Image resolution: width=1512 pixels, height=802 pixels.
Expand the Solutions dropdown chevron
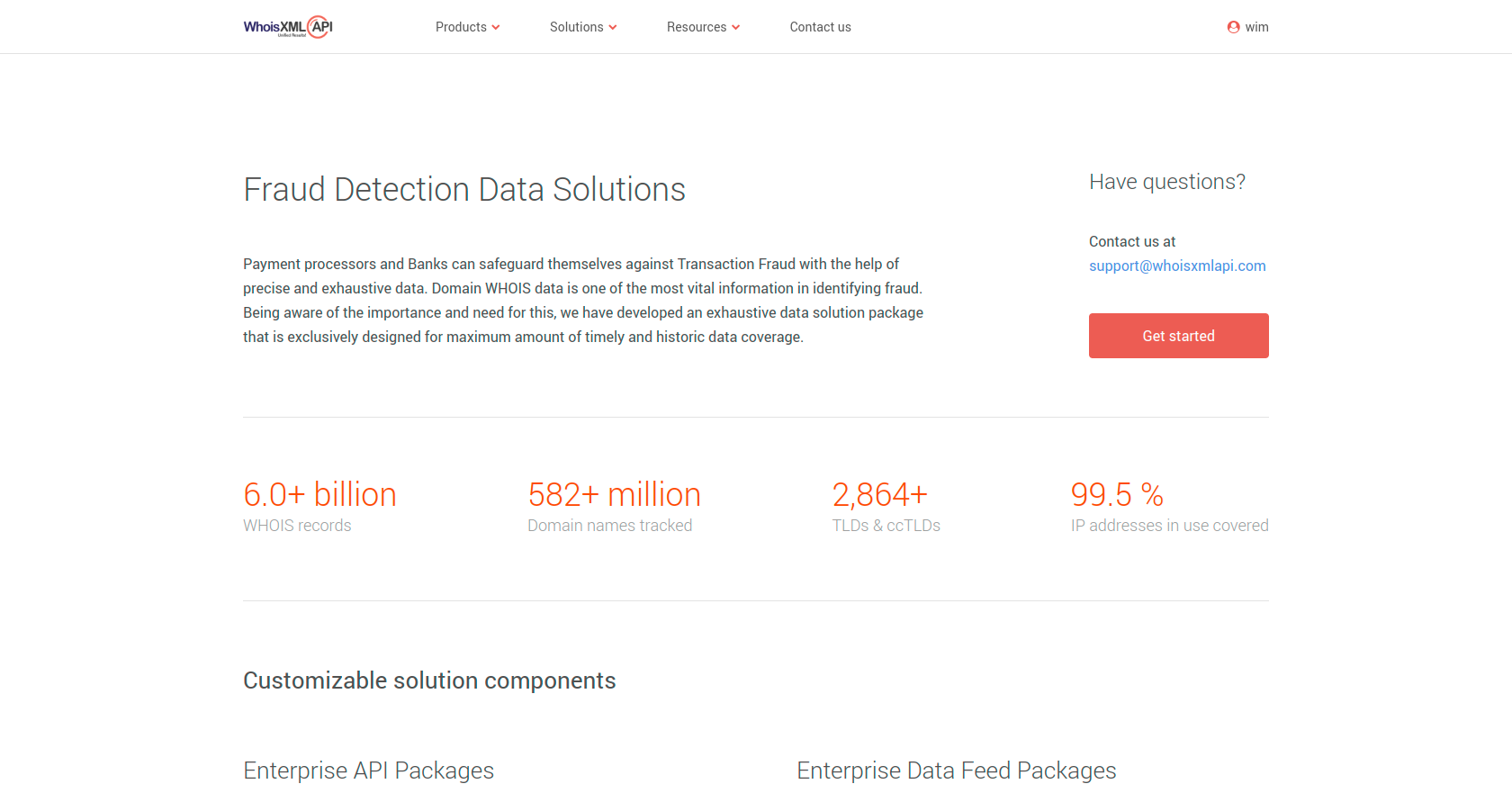coord(613,28)
